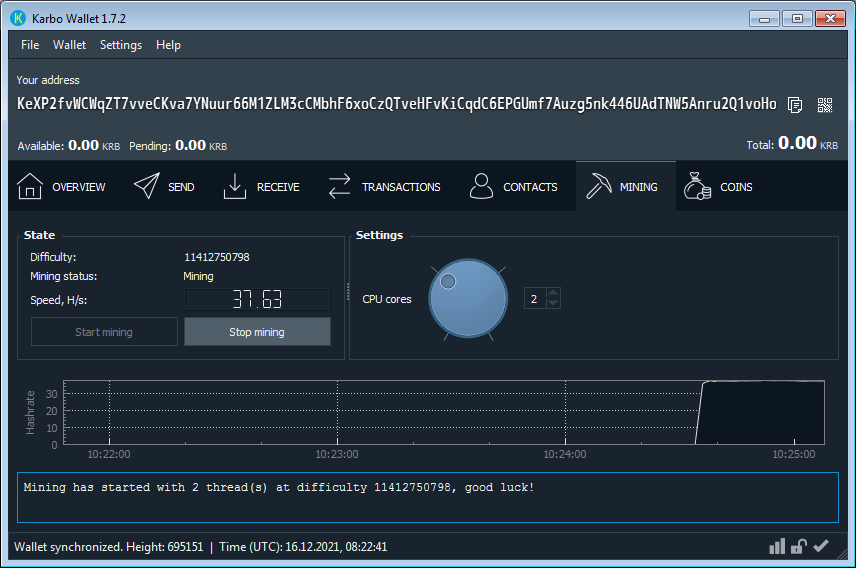
Task: Open the Receive tab
Action: (261, 187)
